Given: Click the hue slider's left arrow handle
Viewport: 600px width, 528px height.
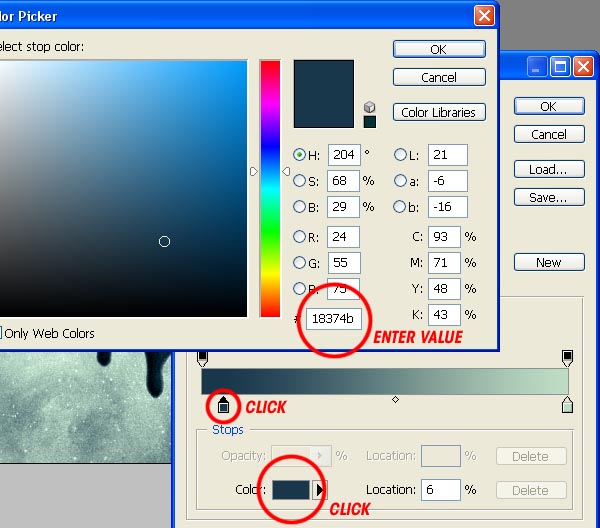Looking at the screenshot, I should click(254, 171).
